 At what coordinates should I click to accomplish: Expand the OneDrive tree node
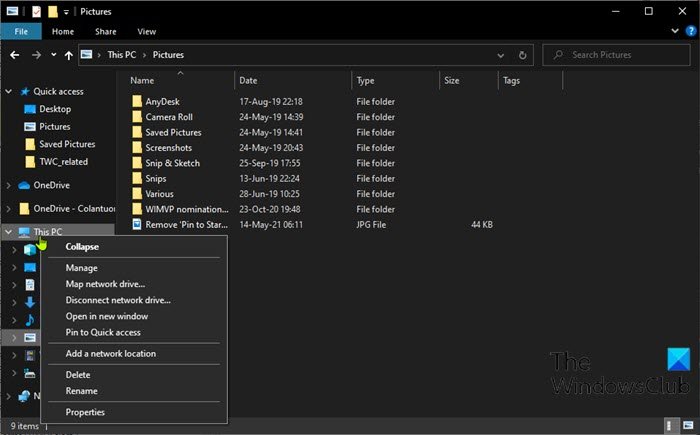[x=8, y=185]
